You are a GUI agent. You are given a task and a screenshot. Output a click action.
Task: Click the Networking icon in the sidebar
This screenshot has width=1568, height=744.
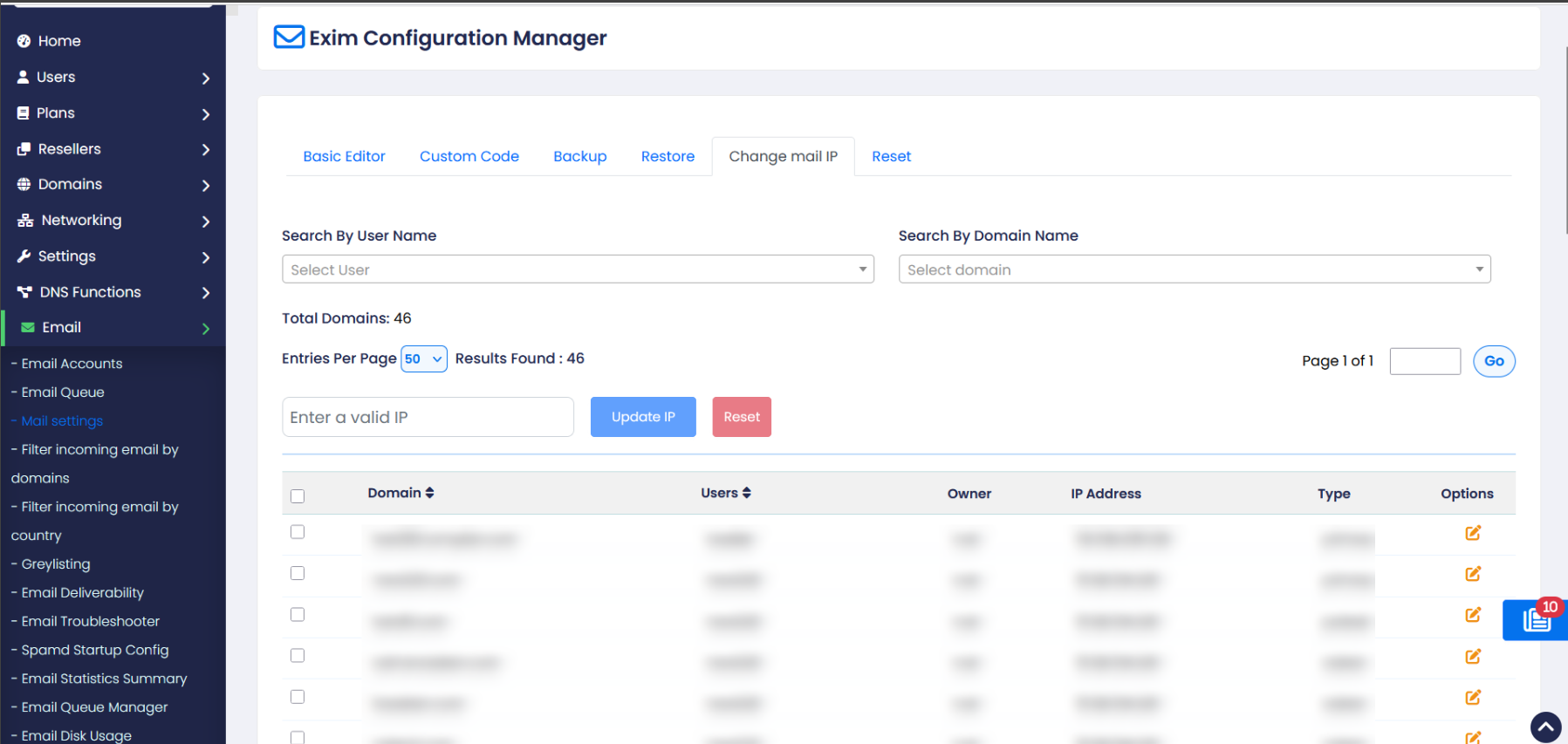click(25, 221)
